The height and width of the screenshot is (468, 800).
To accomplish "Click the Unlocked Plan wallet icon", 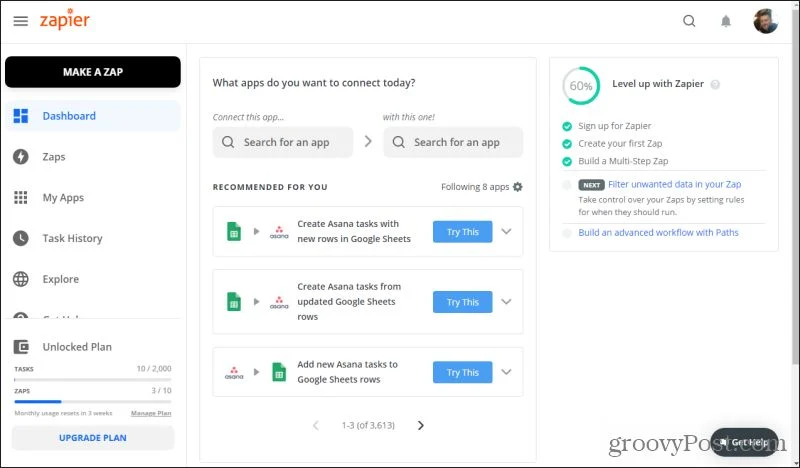I will click(x=20, y=347).
